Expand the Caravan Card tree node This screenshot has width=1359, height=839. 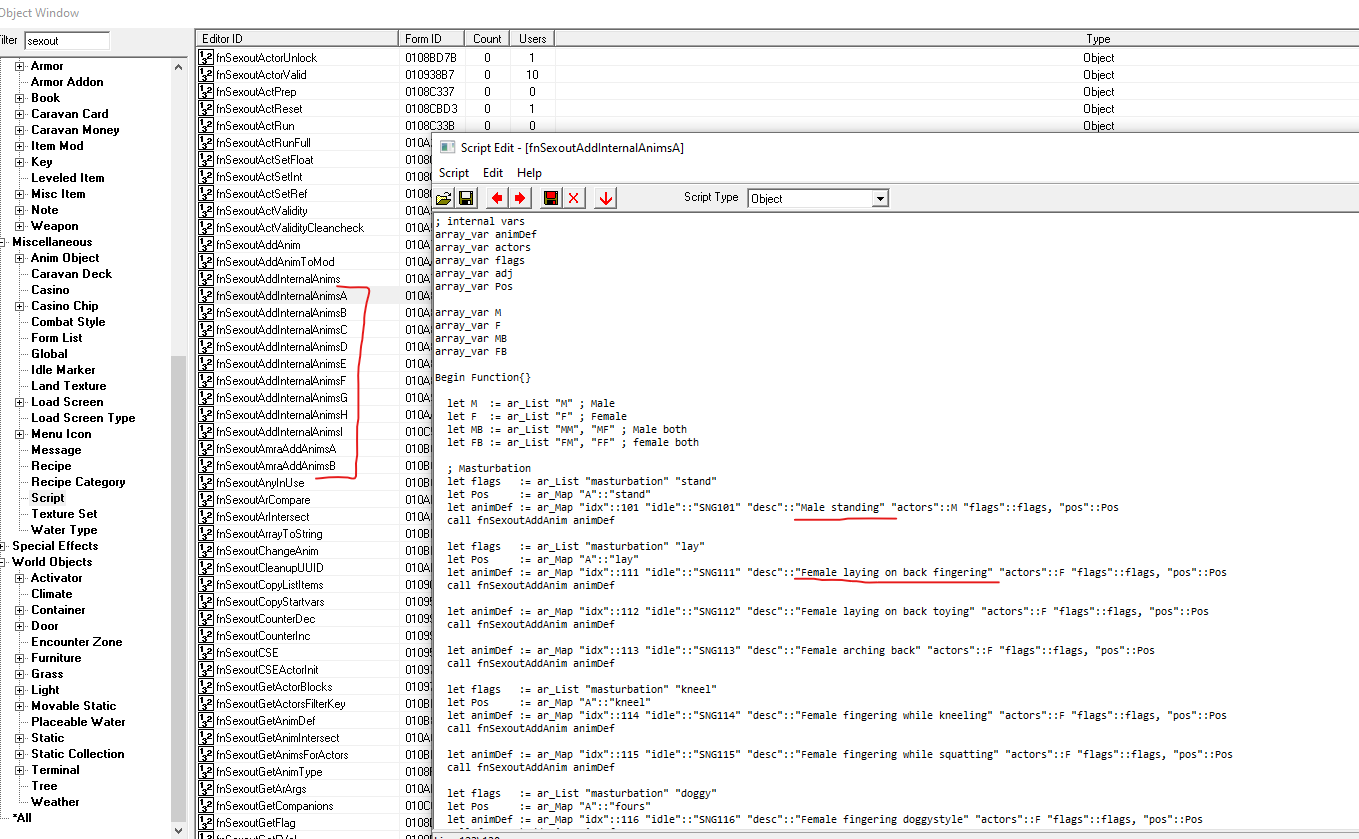pyautogui.click(x=19, y=114)
